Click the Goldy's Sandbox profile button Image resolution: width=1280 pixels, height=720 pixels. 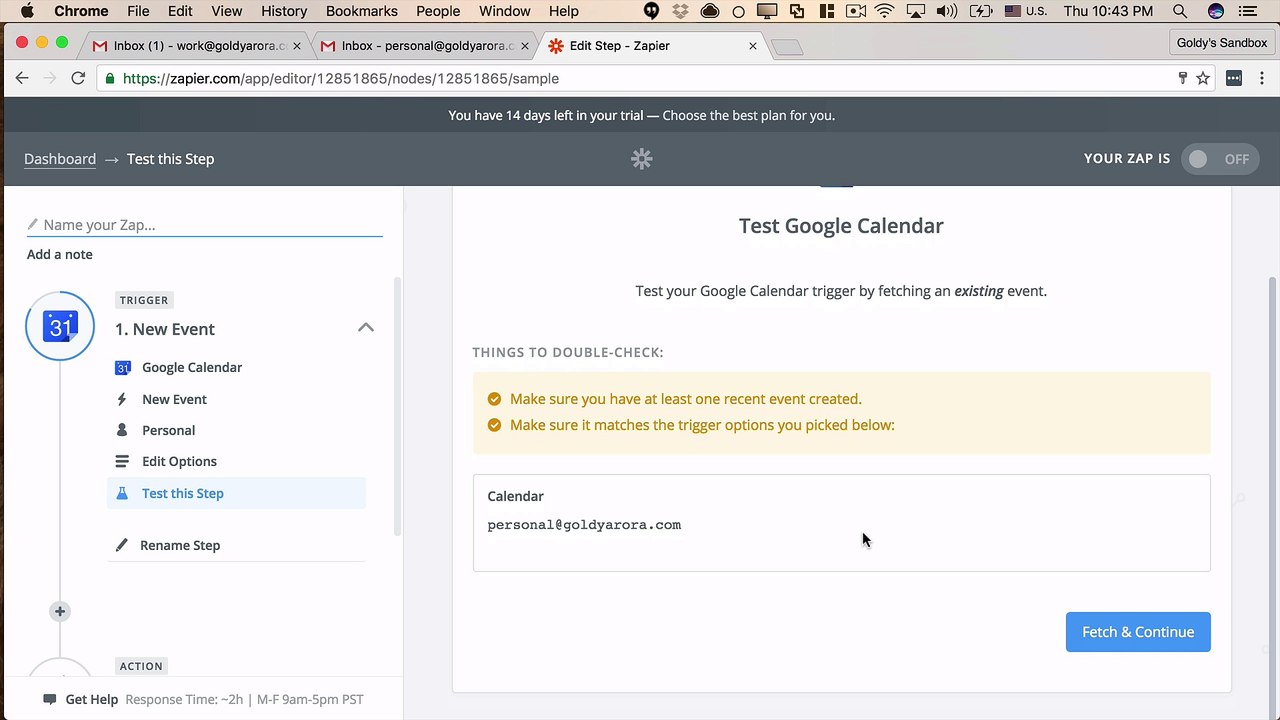point(1222,43)
